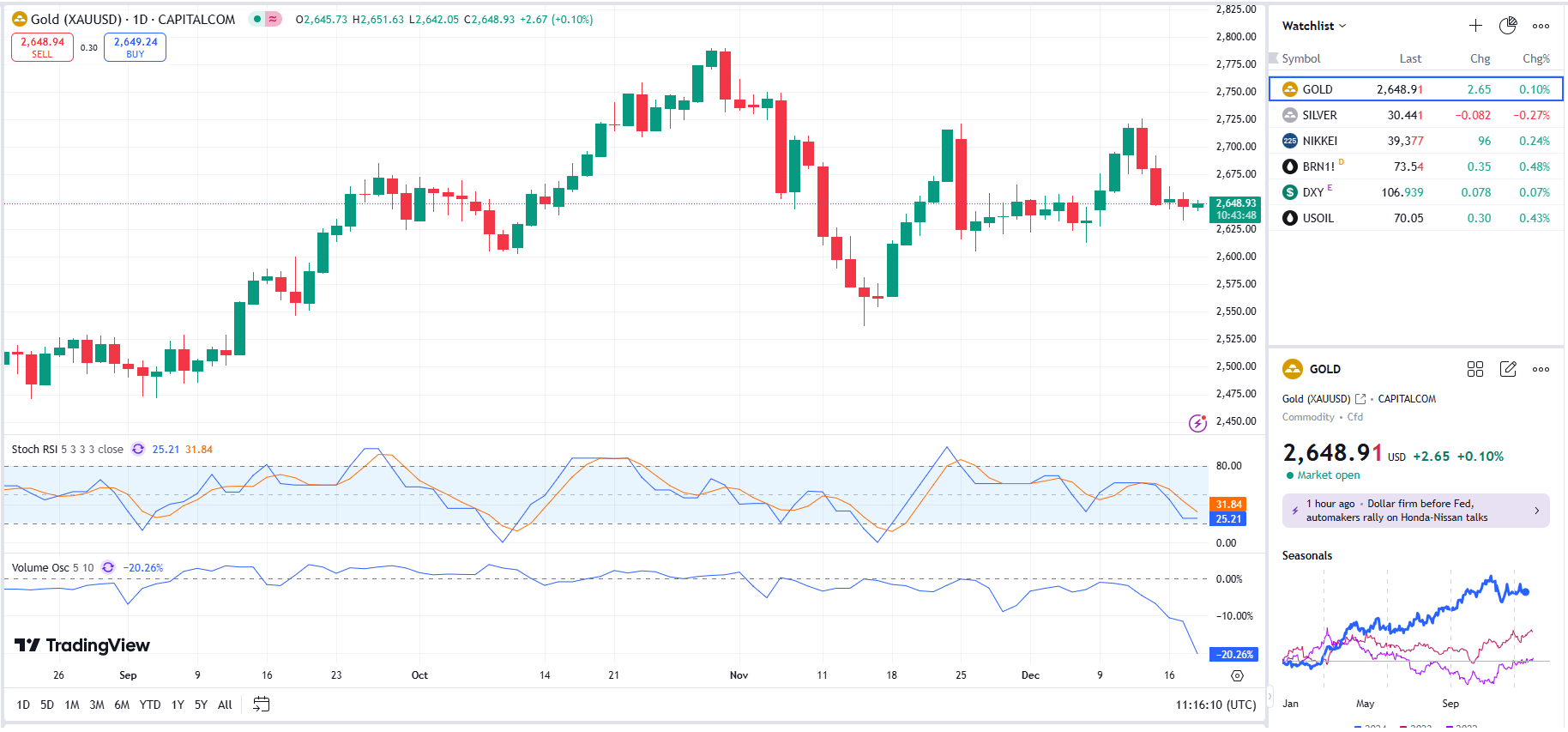Open the three-dots menu in Watchlist header
Viewport: 1568px width, 732px height.
click(1541, 26)
